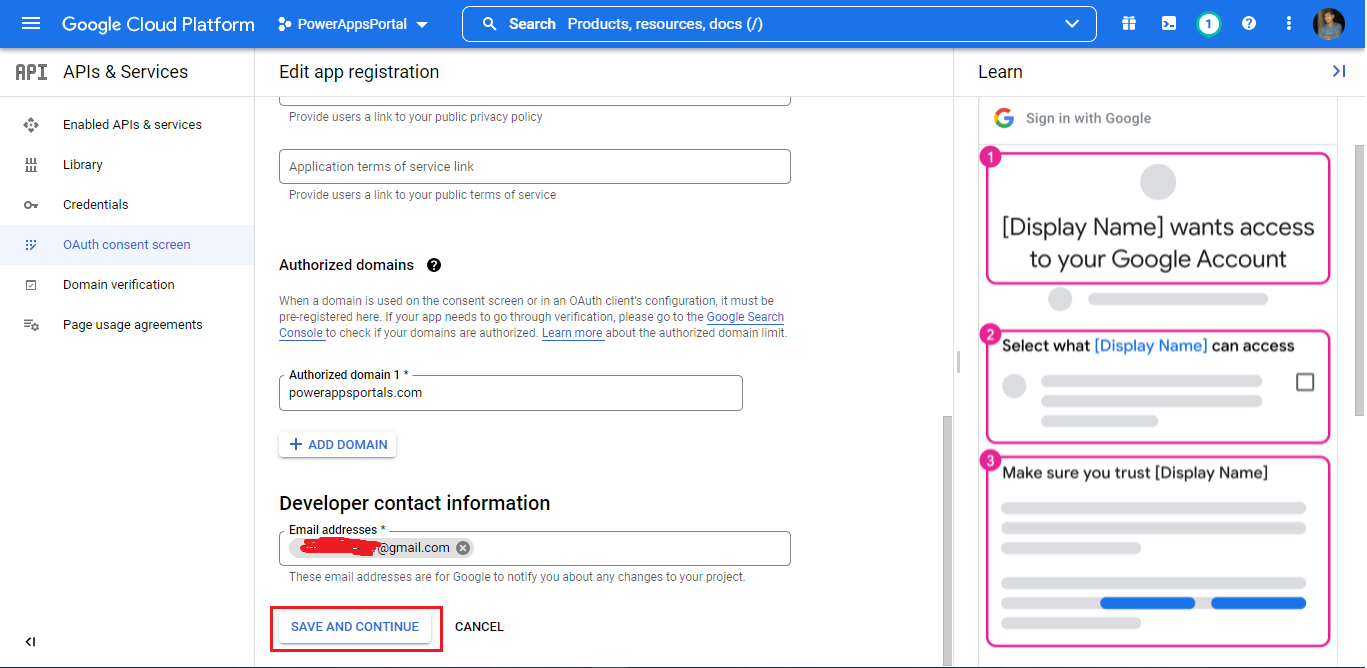Click the user profile avatar
The width and height of the screenshot is (1367, 668).
[1329, 24]
